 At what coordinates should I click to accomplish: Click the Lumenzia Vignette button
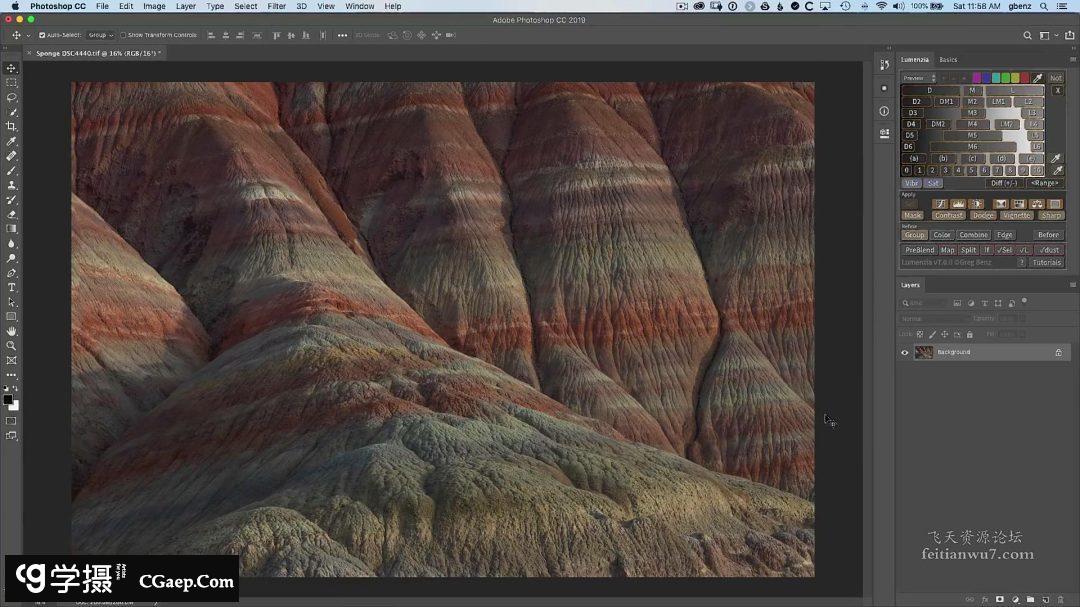(x=1016, y=215)
